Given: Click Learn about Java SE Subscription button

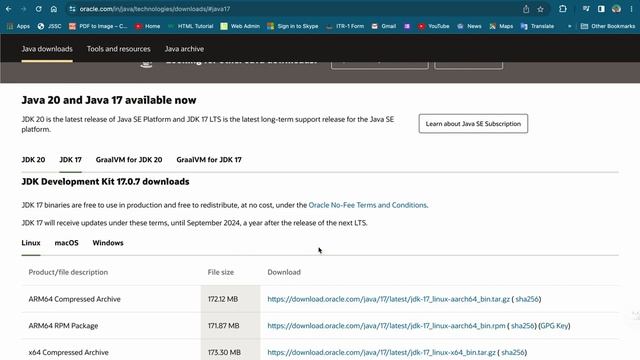Looking at the screenshot, I should (x=473, y=124).
